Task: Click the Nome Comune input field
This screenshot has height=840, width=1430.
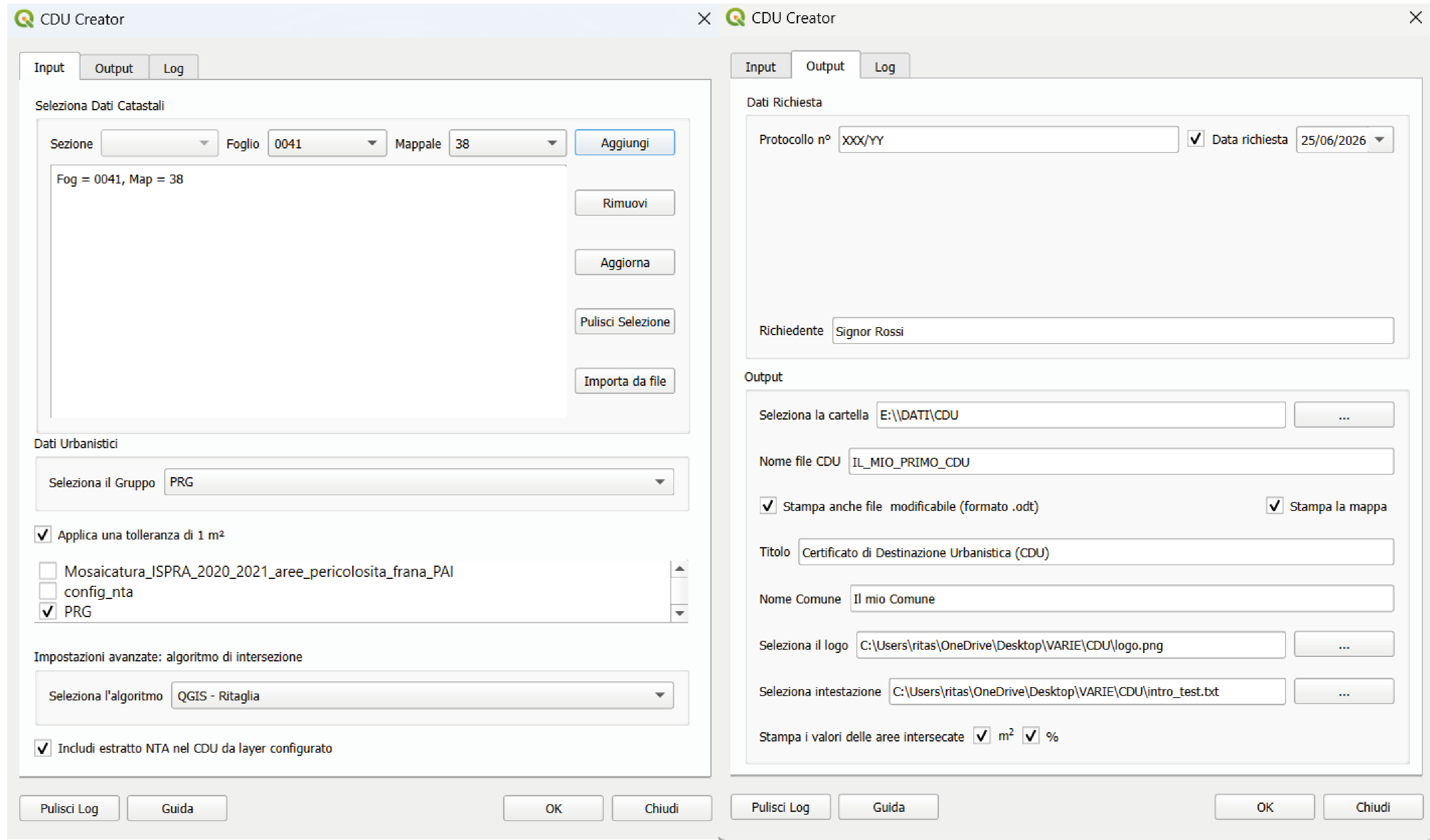Action: coord(1122,598)
